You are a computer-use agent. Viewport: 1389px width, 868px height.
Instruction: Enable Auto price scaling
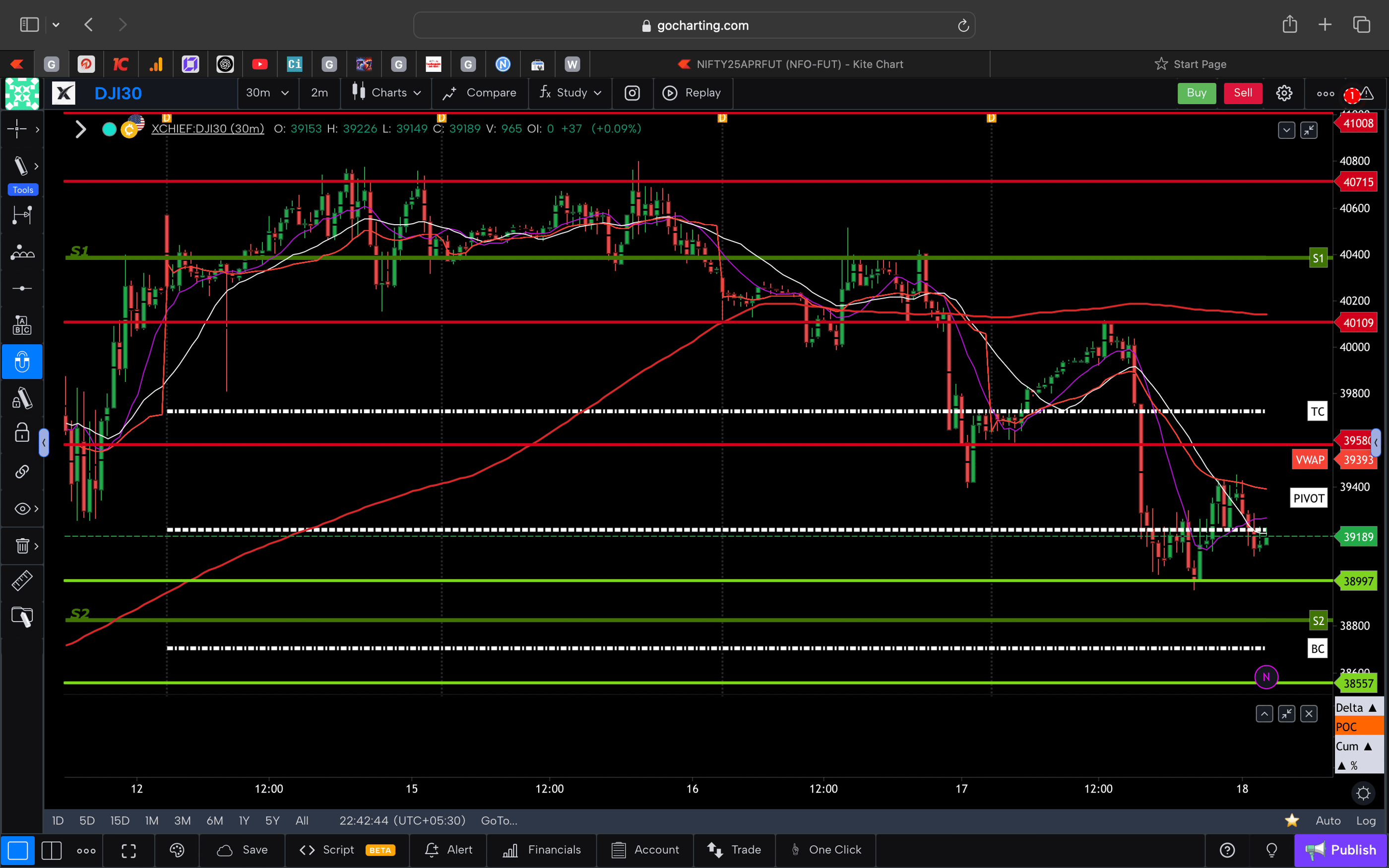(1329, 820)
